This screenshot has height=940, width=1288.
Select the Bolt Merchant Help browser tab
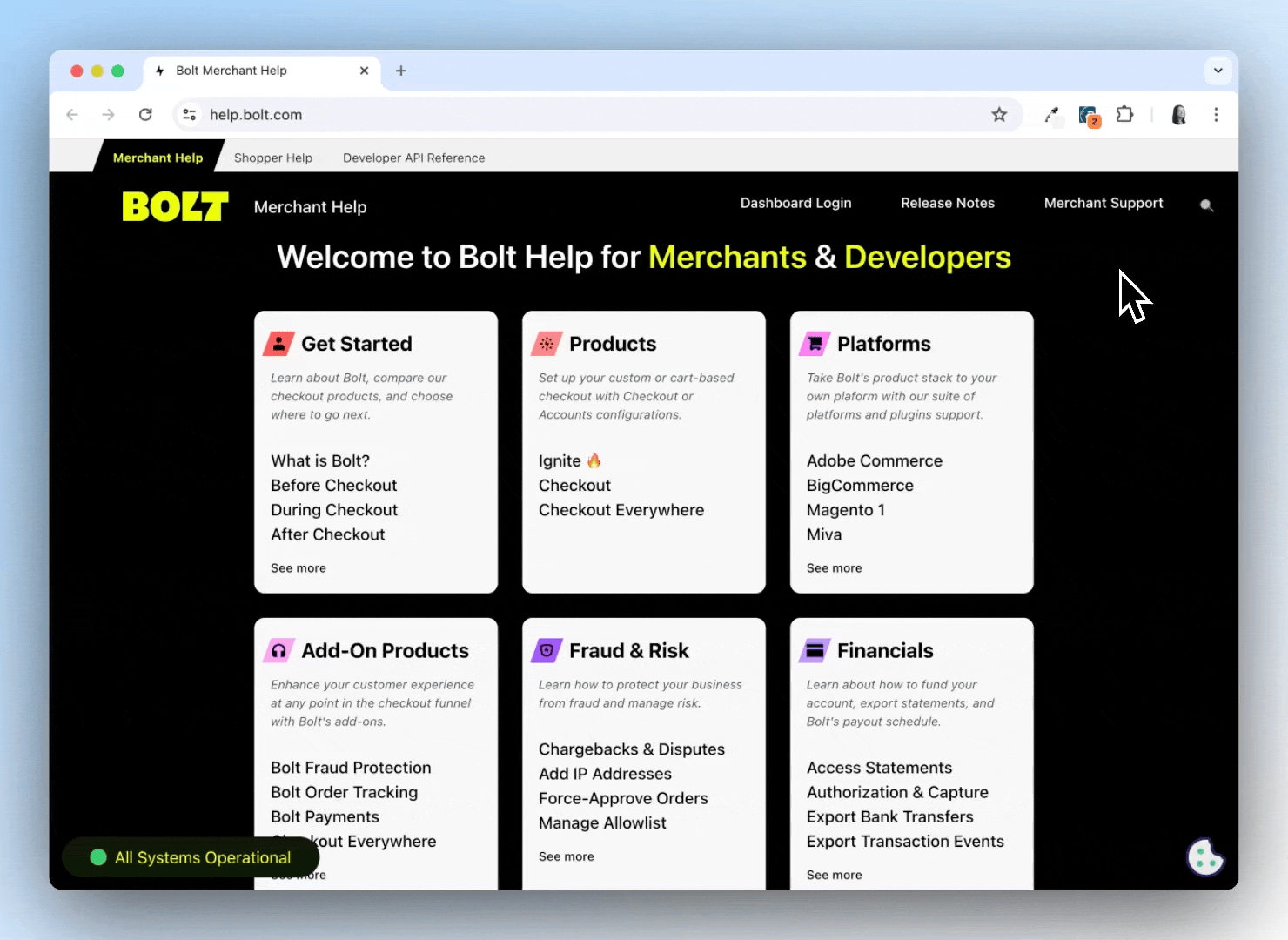[x=261, y=70]
